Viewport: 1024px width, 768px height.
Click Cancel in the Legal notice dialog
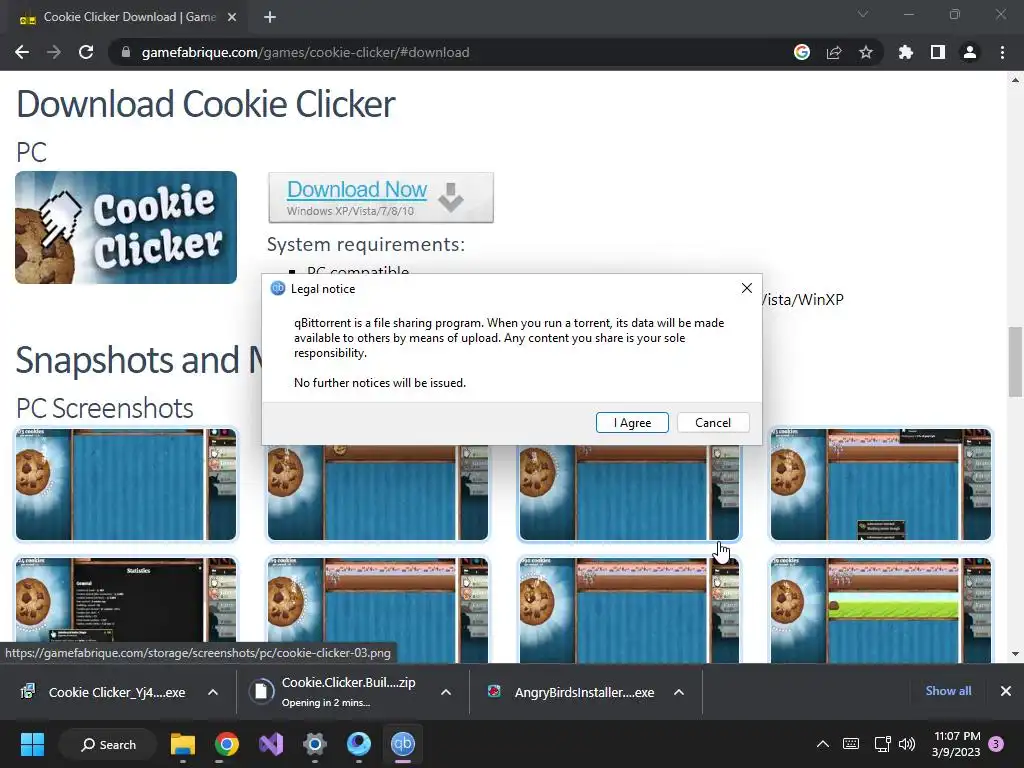point(713,423)
